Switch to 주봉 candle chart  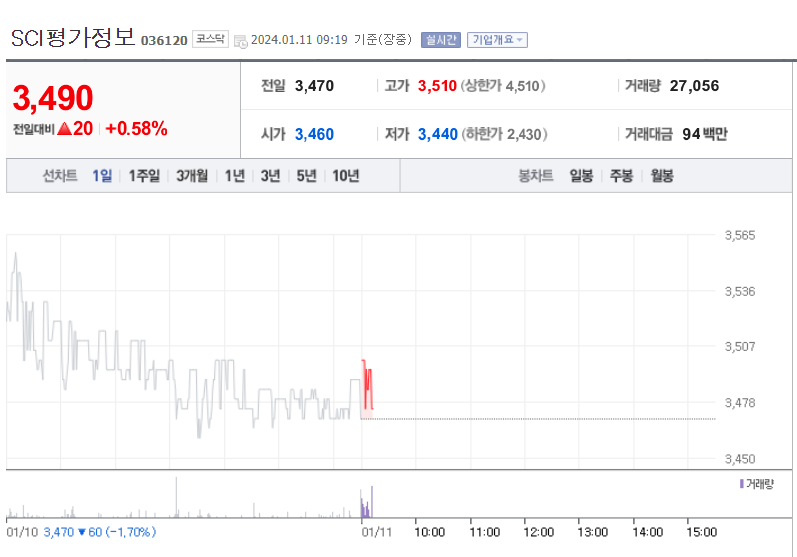pyautogui.click(x=621, y=176)
